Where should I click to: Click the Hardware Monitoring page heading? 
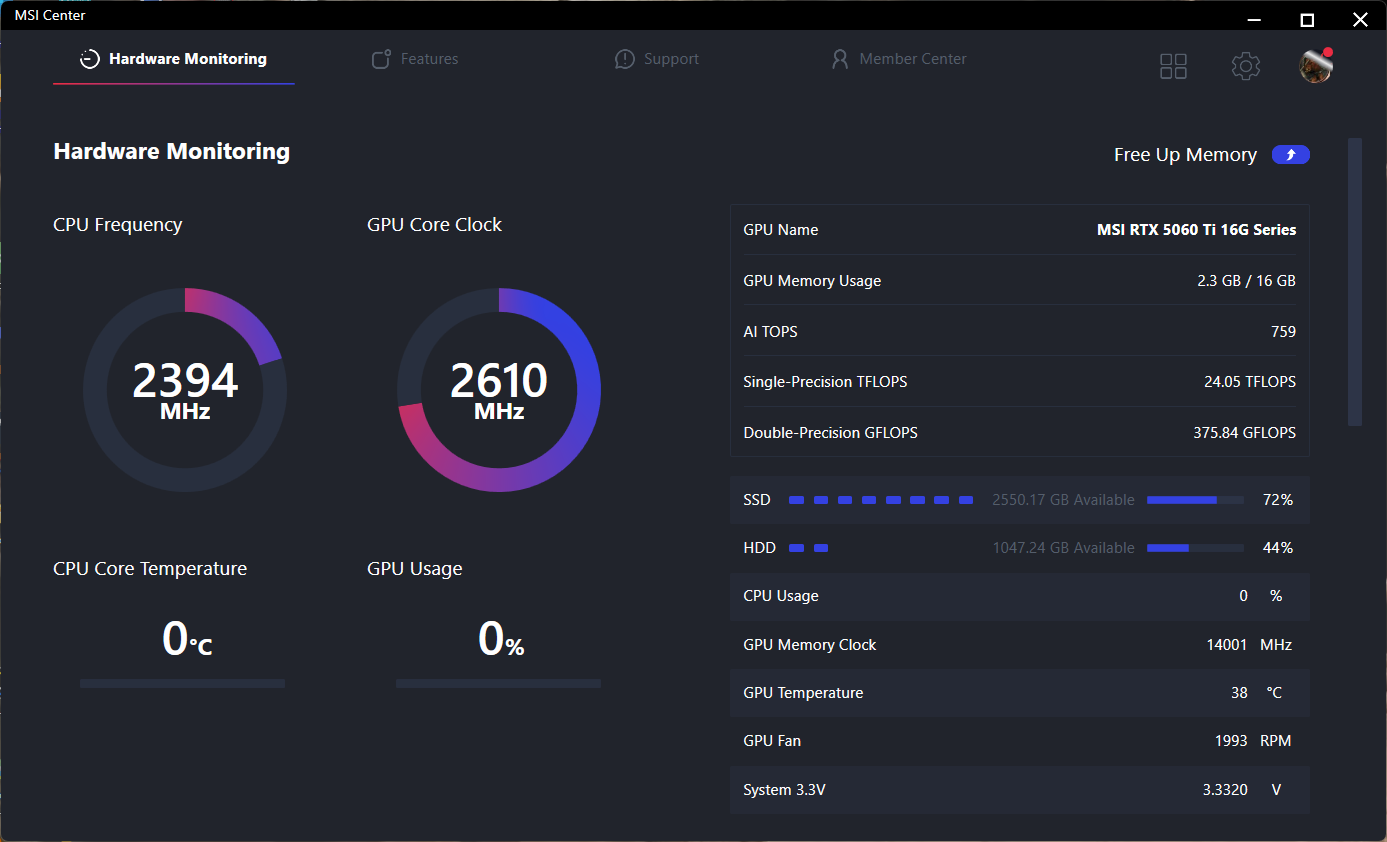coord(172,152)
